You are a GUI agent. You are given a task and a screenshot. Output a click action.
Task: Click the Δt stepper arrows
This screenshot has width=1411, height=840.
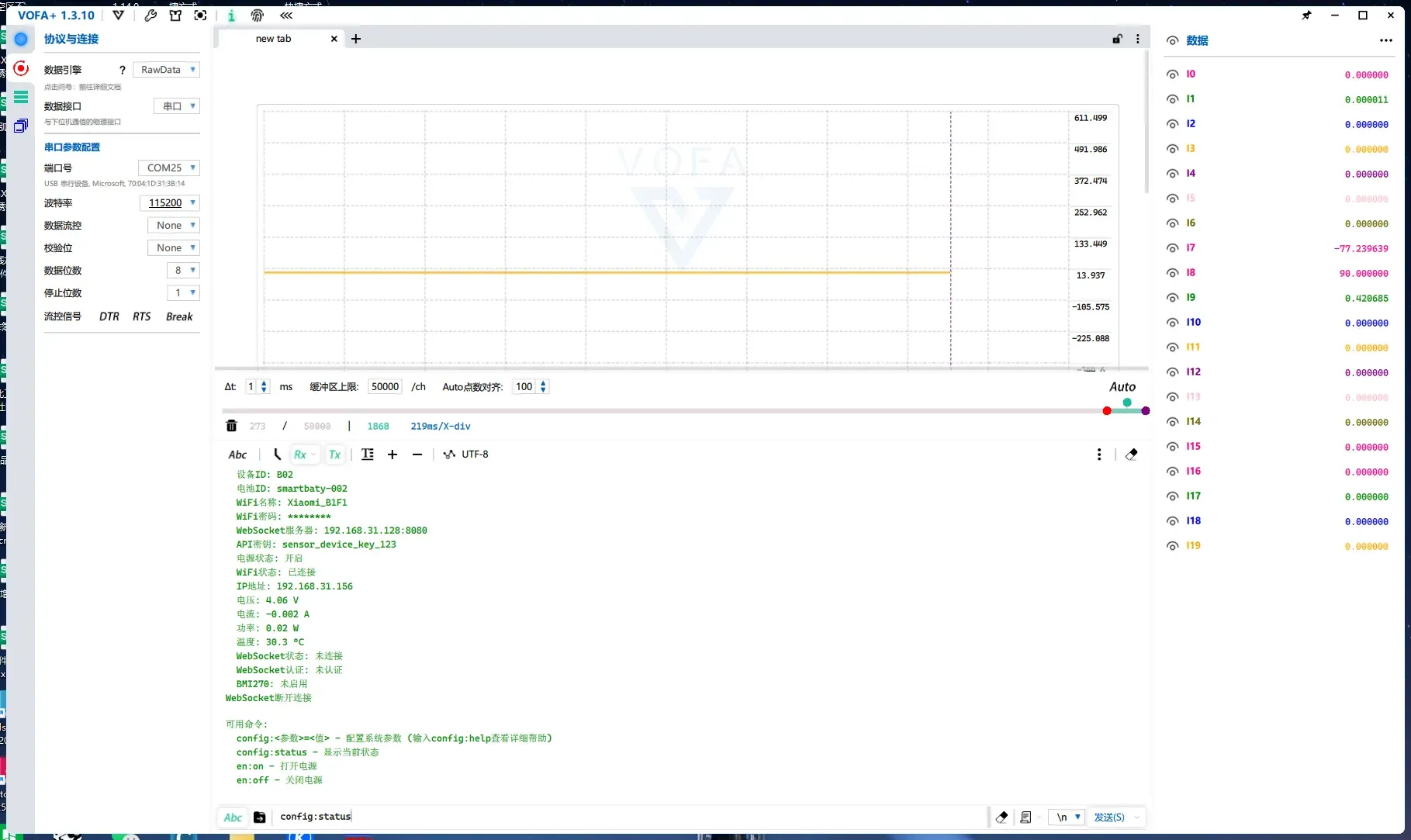[265, 387]
